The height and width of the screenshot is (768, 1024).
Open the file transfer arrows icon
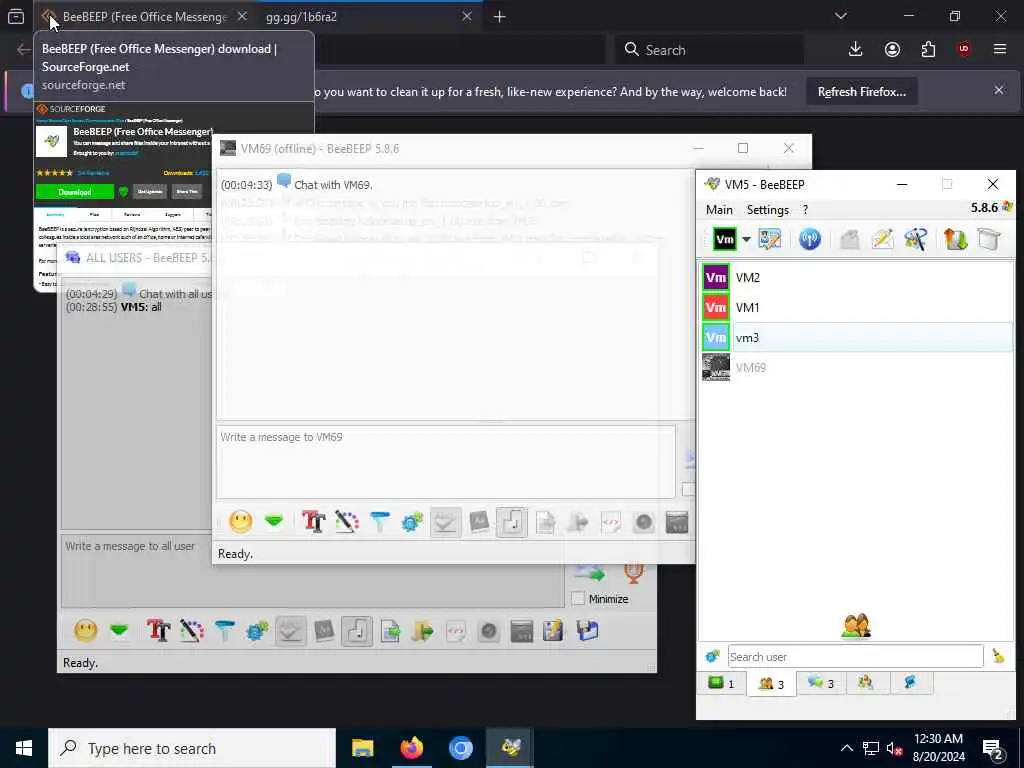click(955, 239)
